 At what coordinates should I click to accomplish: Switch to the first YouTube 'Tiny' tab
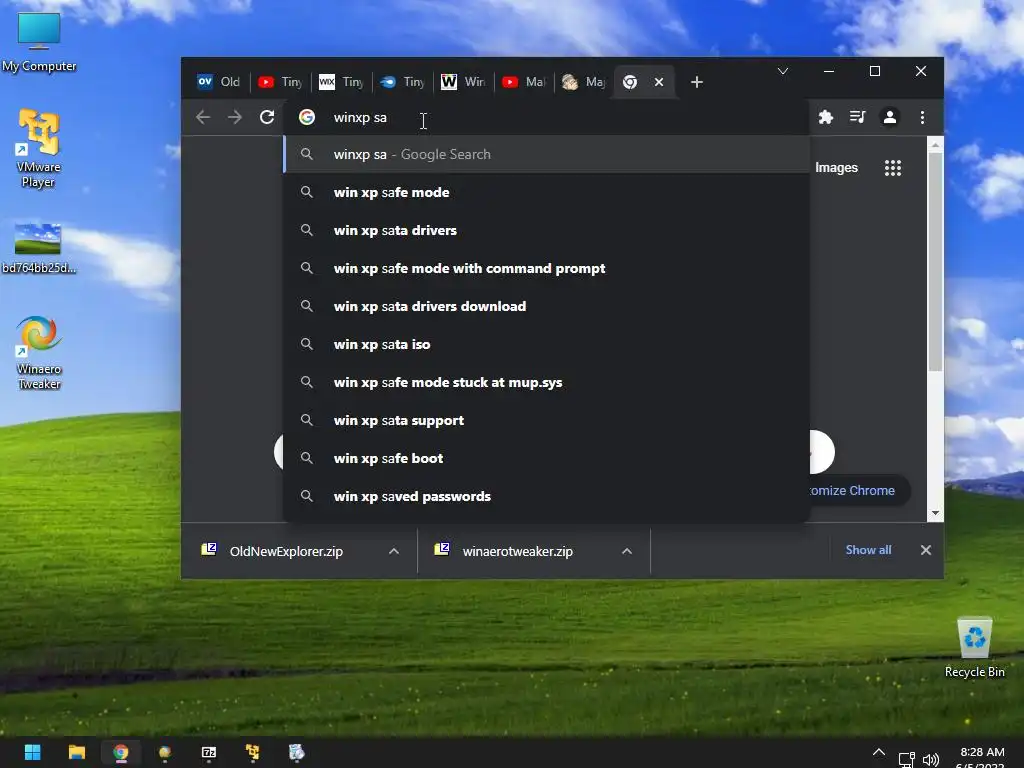coord(280,82)
